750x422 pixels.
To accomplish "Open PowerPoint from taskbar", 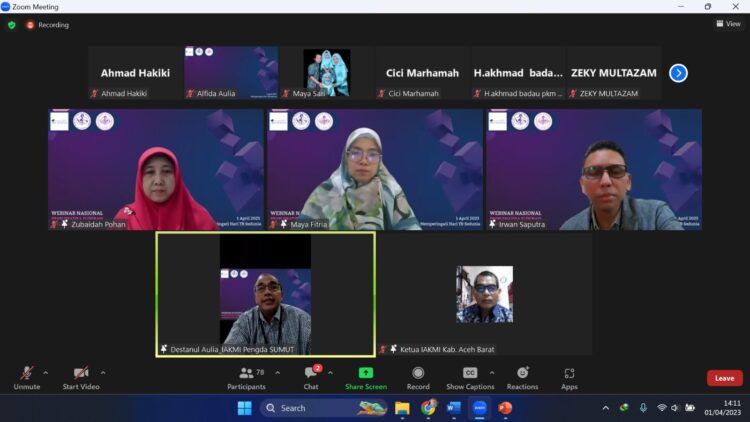I will [x=505, y=408].
